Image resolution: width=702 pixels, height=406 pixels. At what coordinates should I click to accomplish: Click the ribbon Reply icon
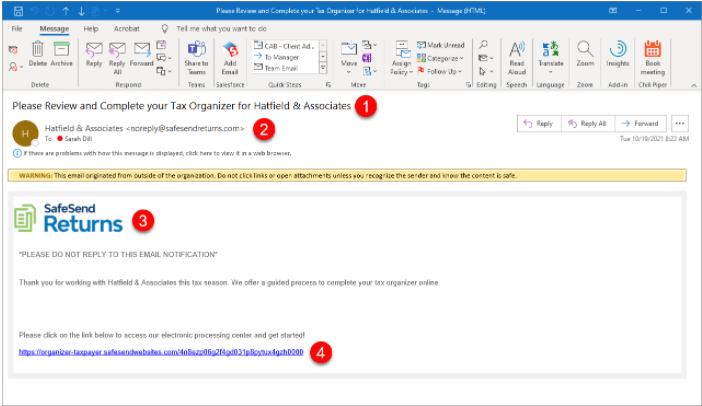point(94,55)
